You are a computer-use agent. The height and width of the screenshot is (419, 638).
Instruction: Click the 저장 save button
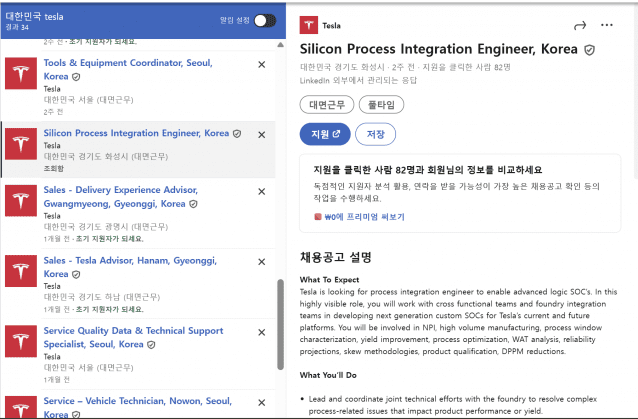pos(375,134)
